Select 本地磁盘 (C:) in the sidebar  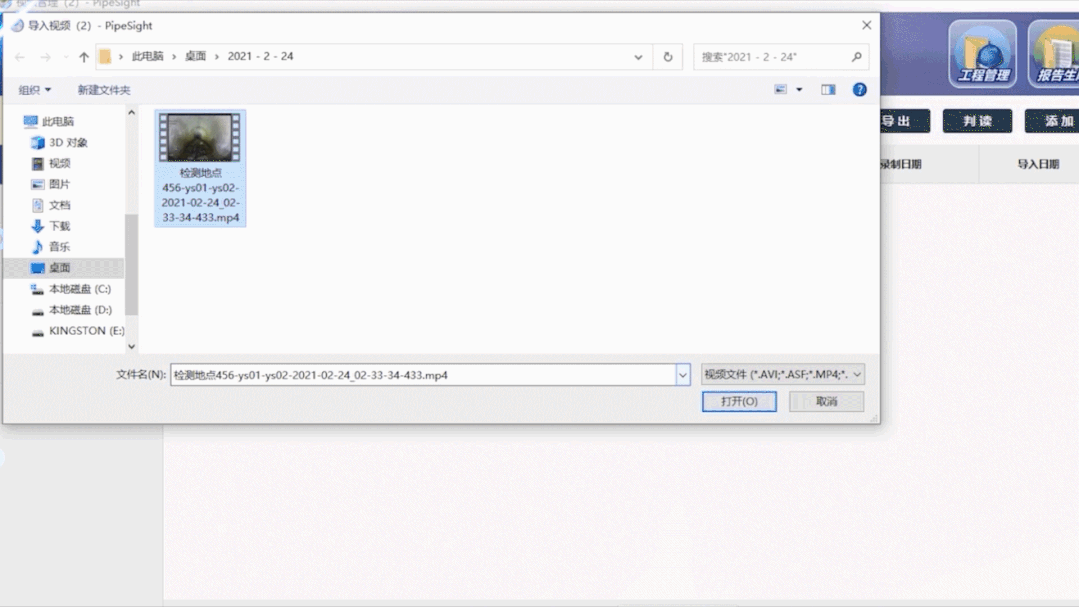pyautogui.click(x=79, y=289)
